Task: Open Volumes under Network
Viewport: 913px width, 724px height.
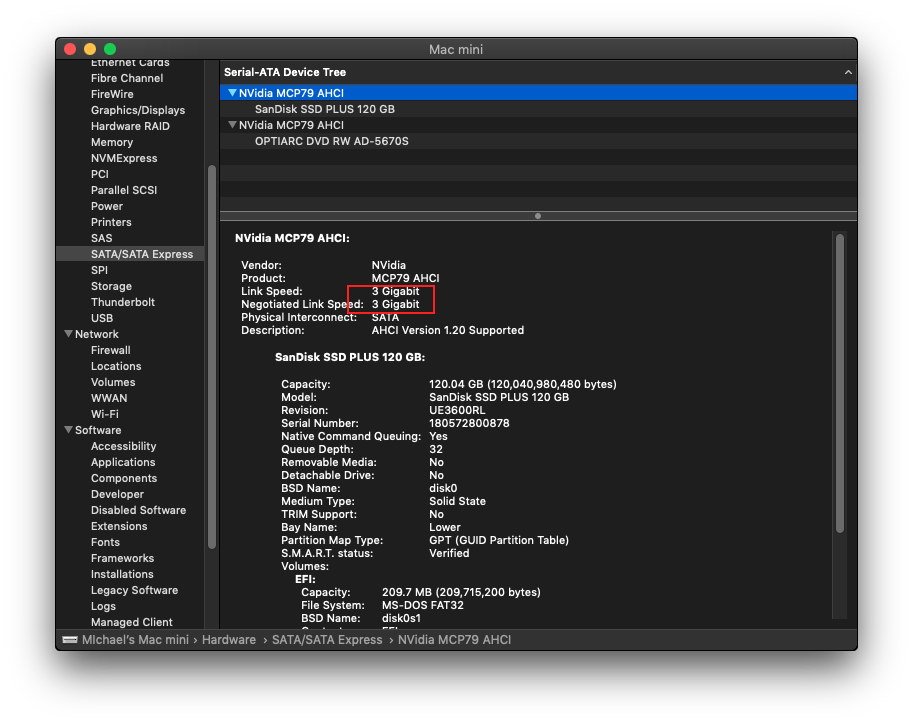Action: (113, 382)
